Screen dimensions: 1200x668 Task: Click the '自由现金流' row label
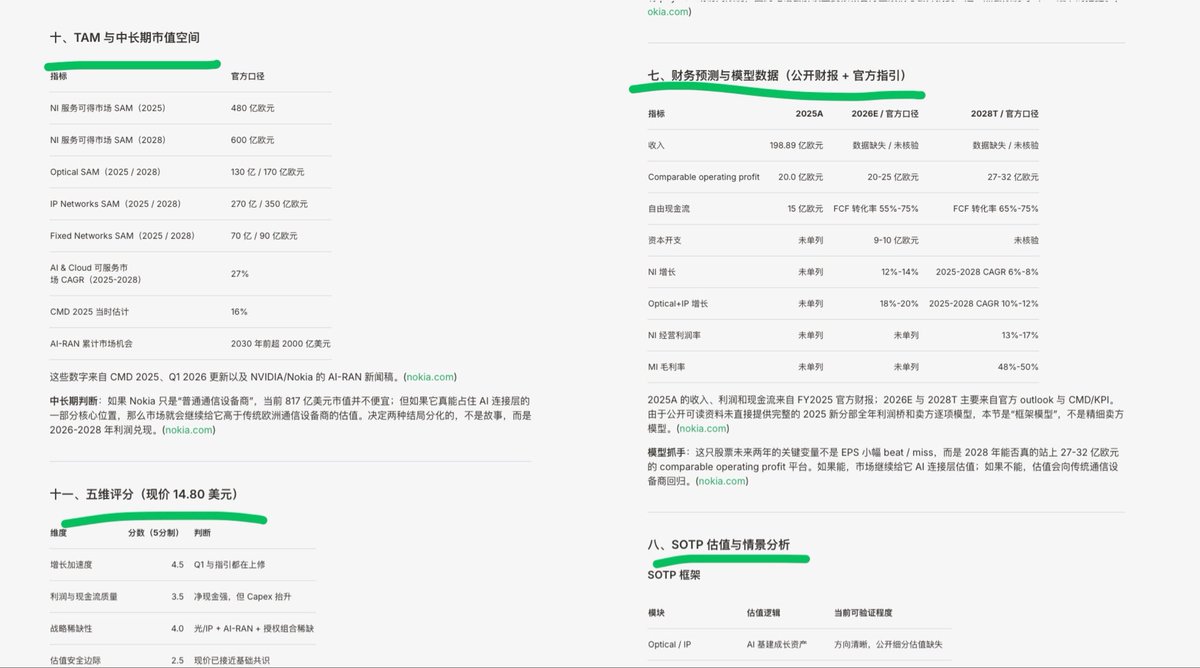click(669, 208)
